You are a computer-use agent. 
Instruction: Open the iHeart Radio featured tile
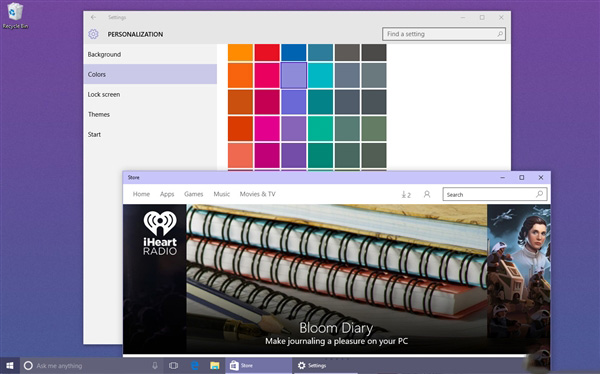click(x=155, y=279)
